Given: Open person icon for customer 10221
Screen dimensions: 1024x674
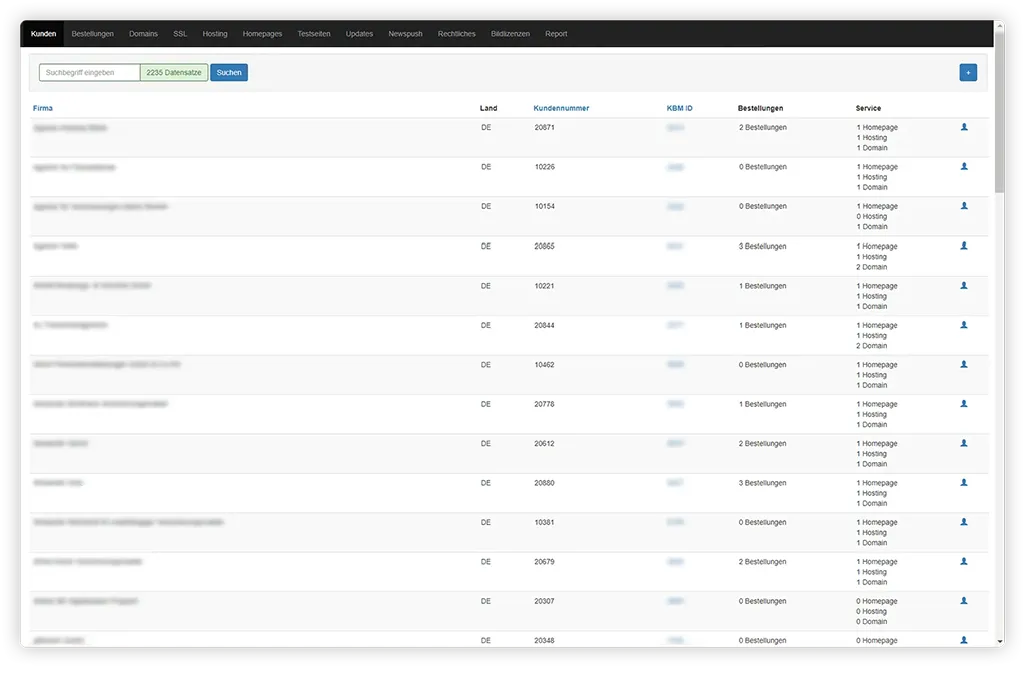Looking at the screenshot, I should 964,285.
